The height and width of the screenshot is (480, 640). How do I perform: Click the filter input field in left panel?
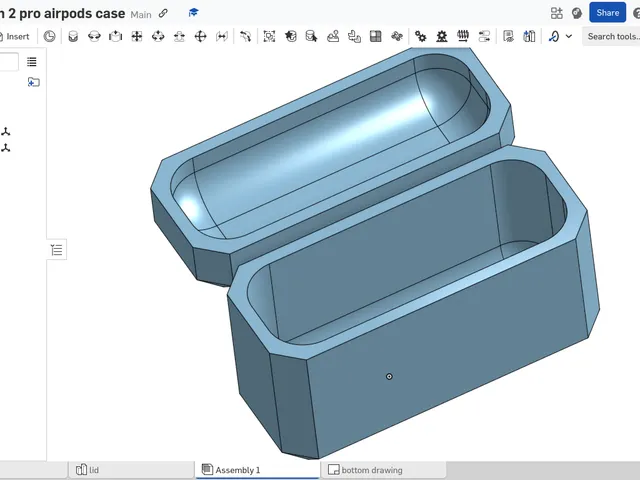[9, 62]
